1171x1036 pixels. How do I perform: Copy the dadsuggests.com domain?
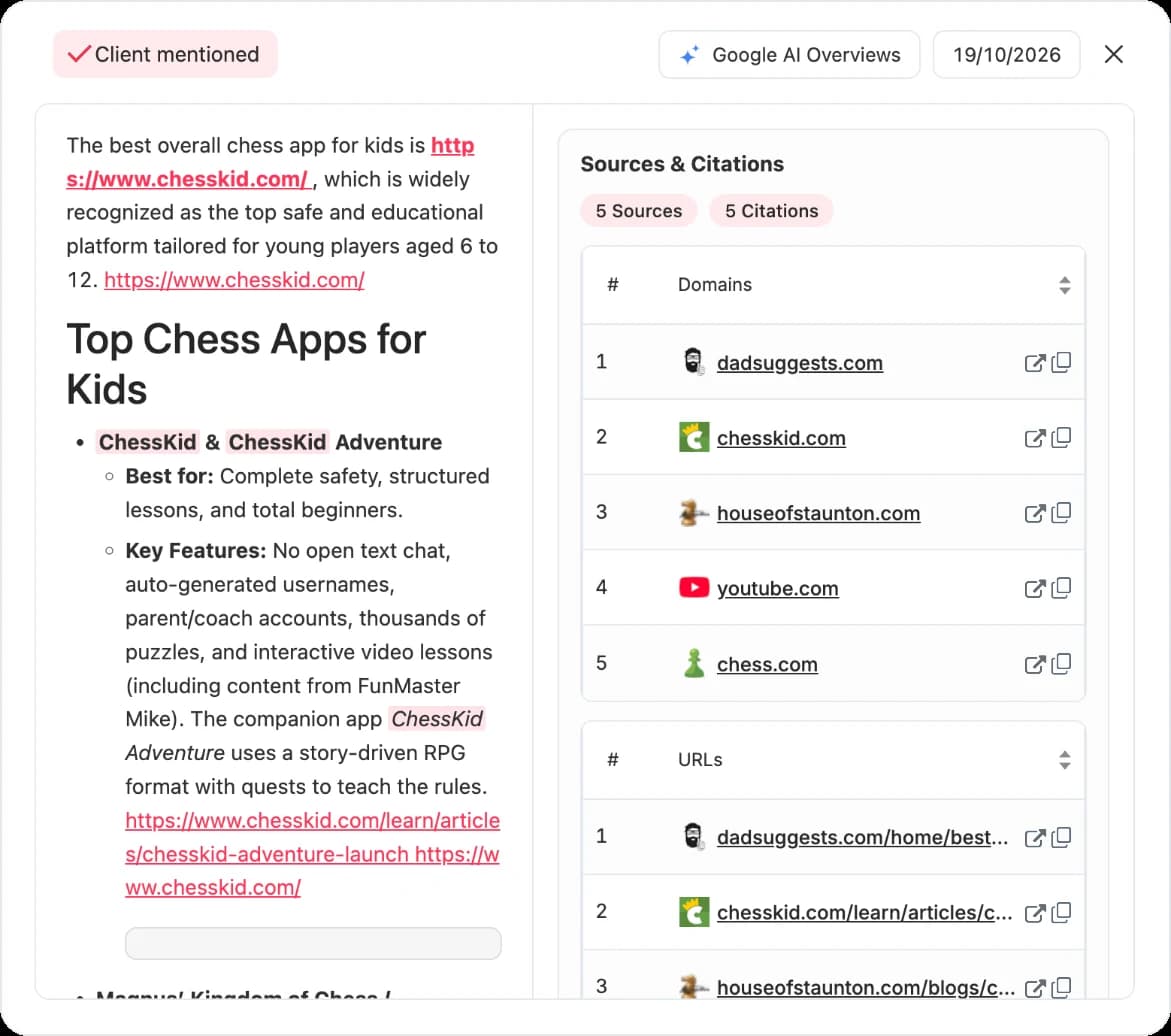[1061, 362]
